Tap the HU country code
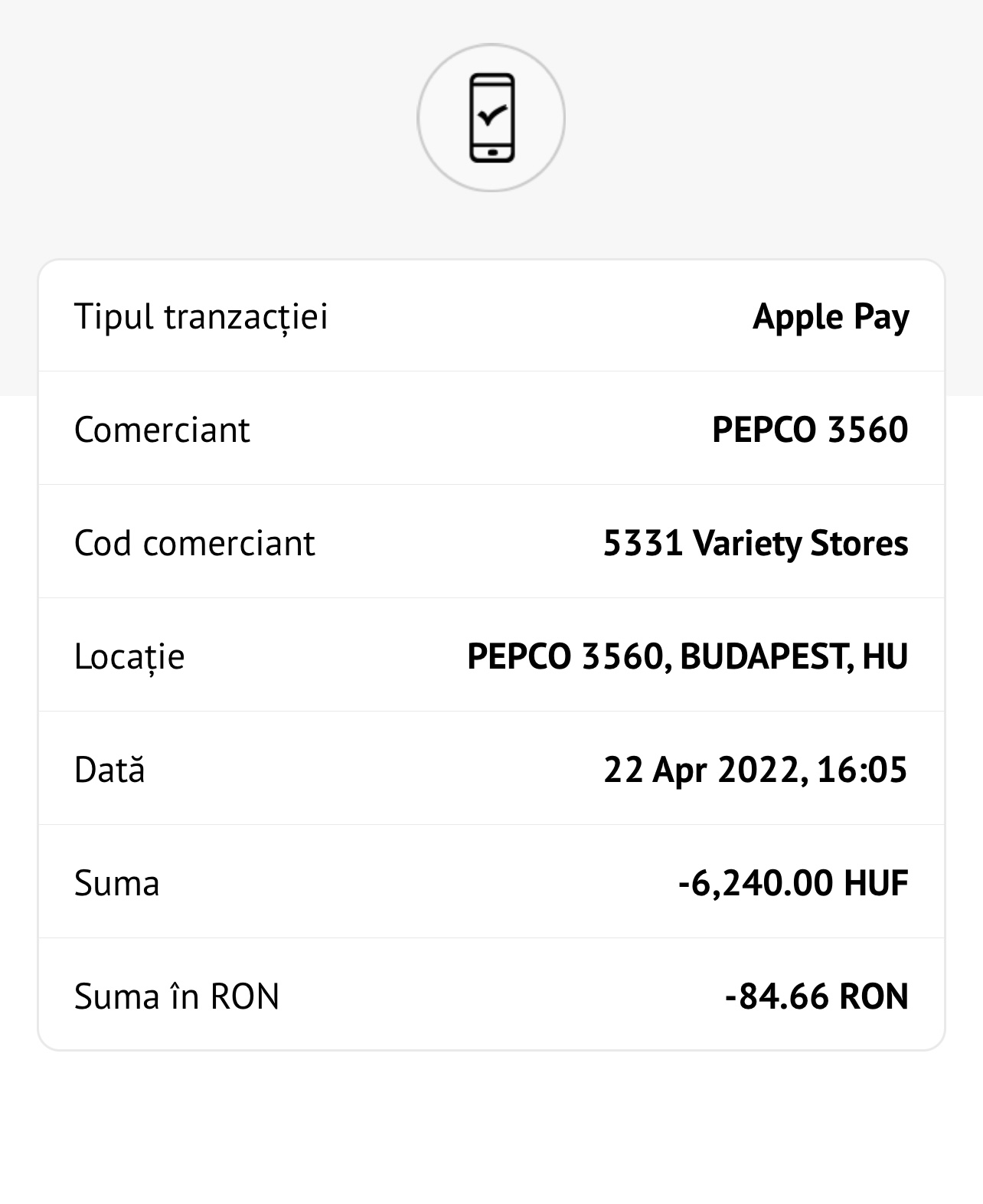983x1204 pixels. coord(885,656)
